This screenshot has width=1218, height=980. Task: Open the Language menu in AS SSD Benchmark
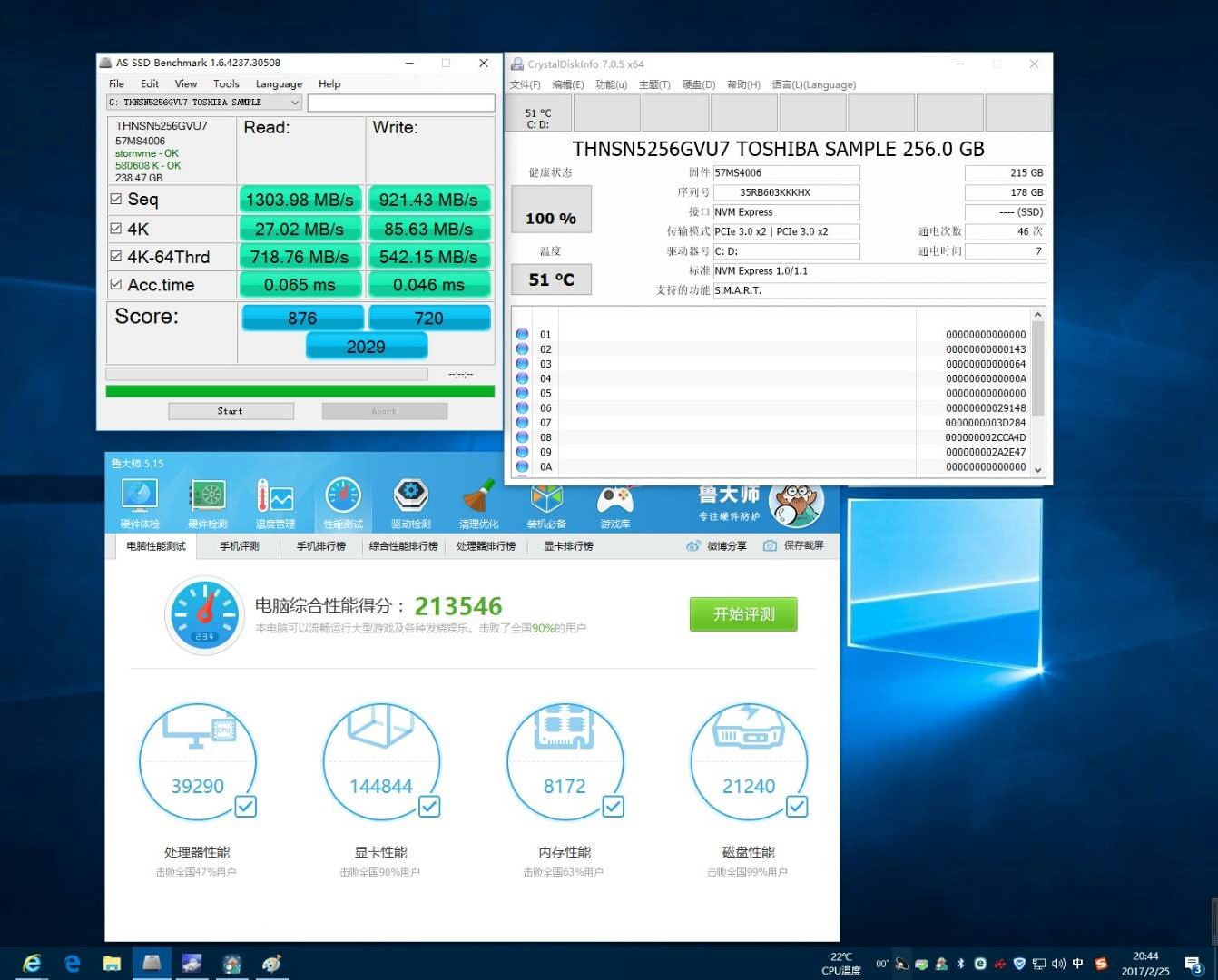pyautogui.click(x=279, y=83)
